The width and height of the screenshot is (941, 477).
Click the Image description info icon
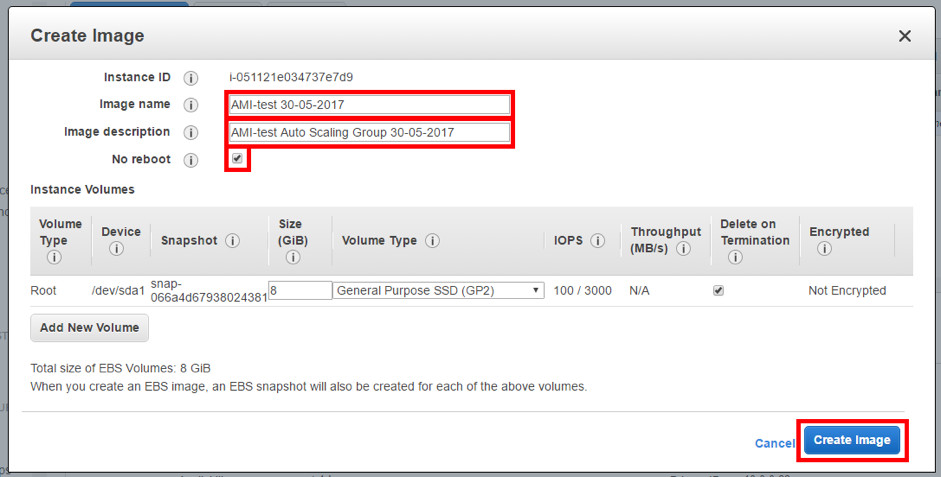click(191, 132)
